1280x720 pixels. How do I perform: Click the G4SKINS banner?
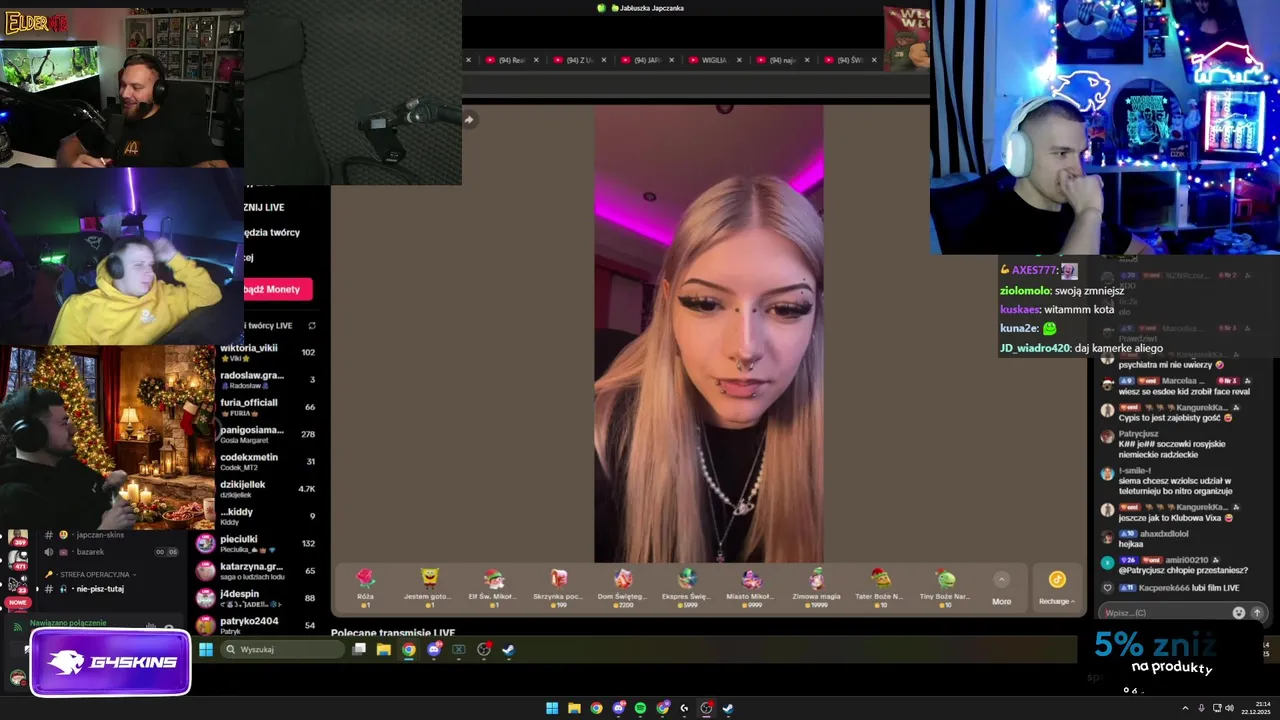(x=110, y=662)
